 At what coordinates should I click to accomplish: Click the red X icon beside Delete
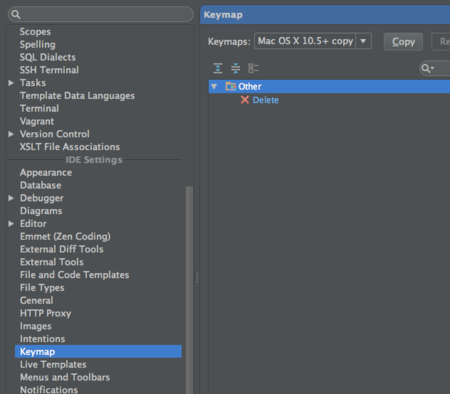[245, 100]
